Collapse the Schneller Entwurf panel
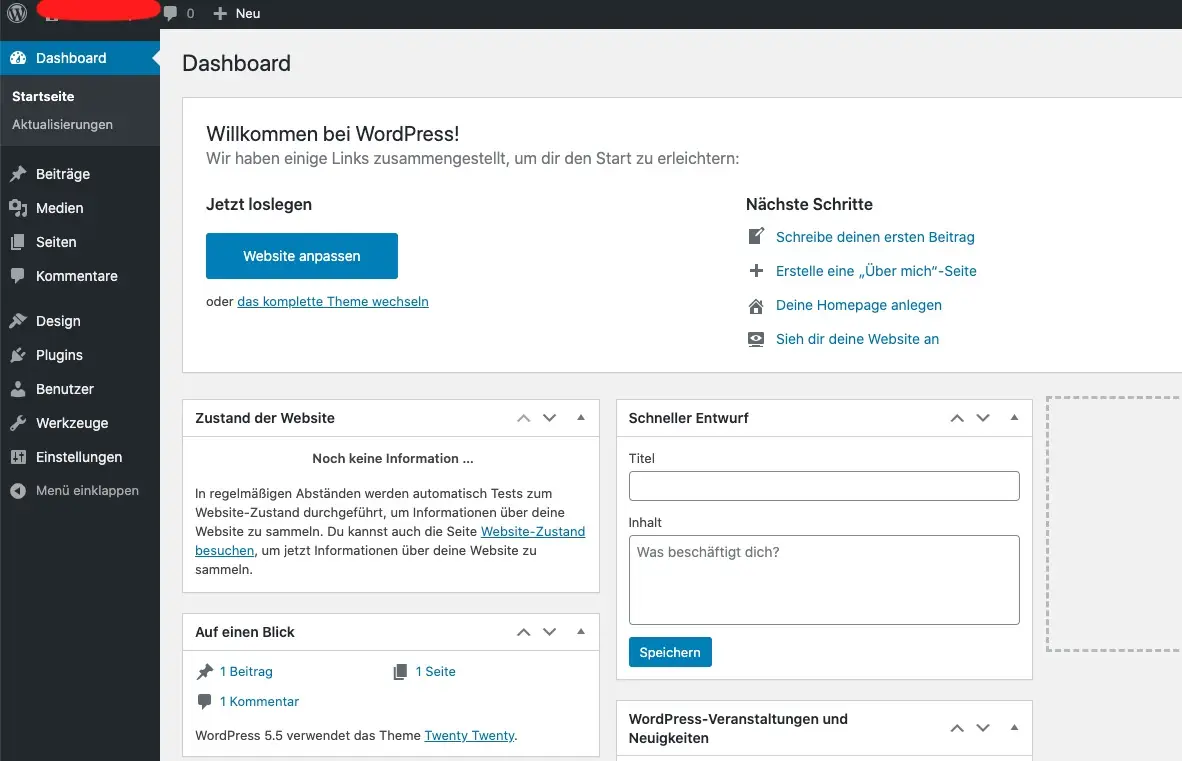The image size is (1182, 761). click(1014, 417)
